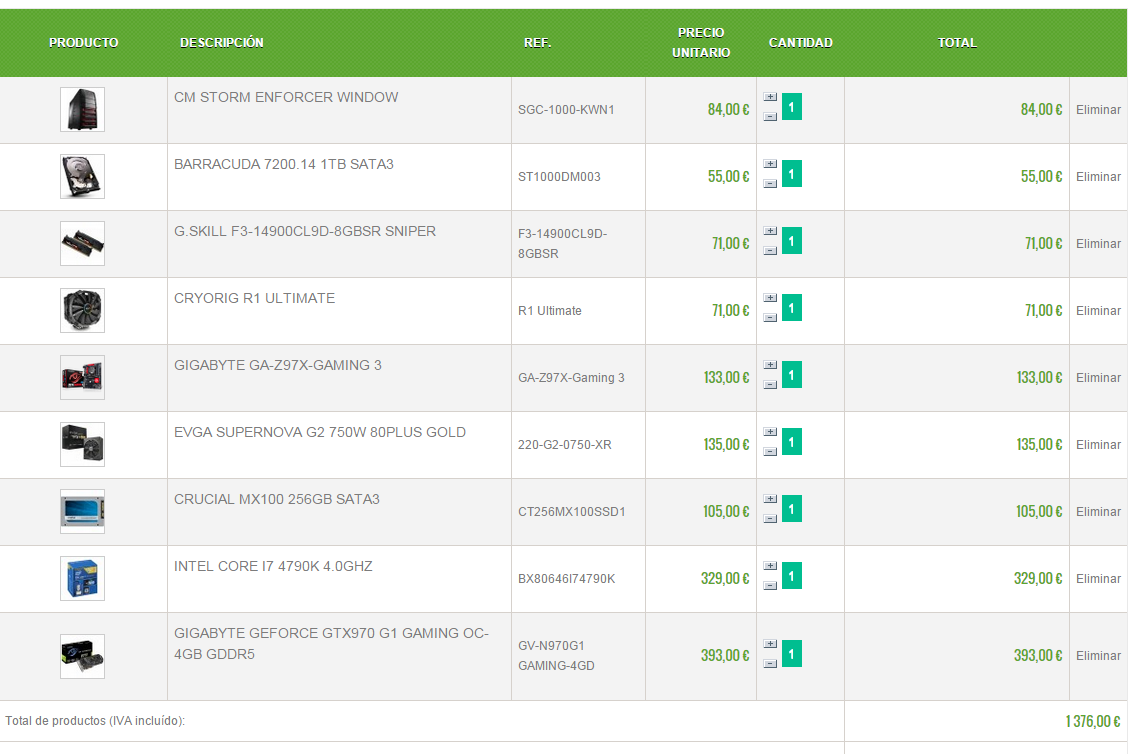
Task: Increase quantity of Cryorig R1 Ultimate
Action: pyautogui.click(x=770, y=298)
